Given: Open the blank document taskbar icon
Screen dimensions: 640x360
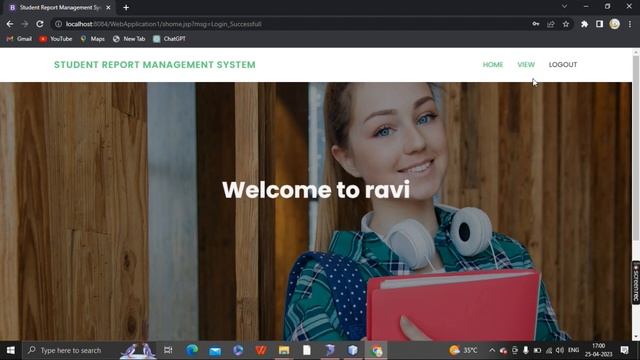Looking at the screenshot, I should [307, 350].
